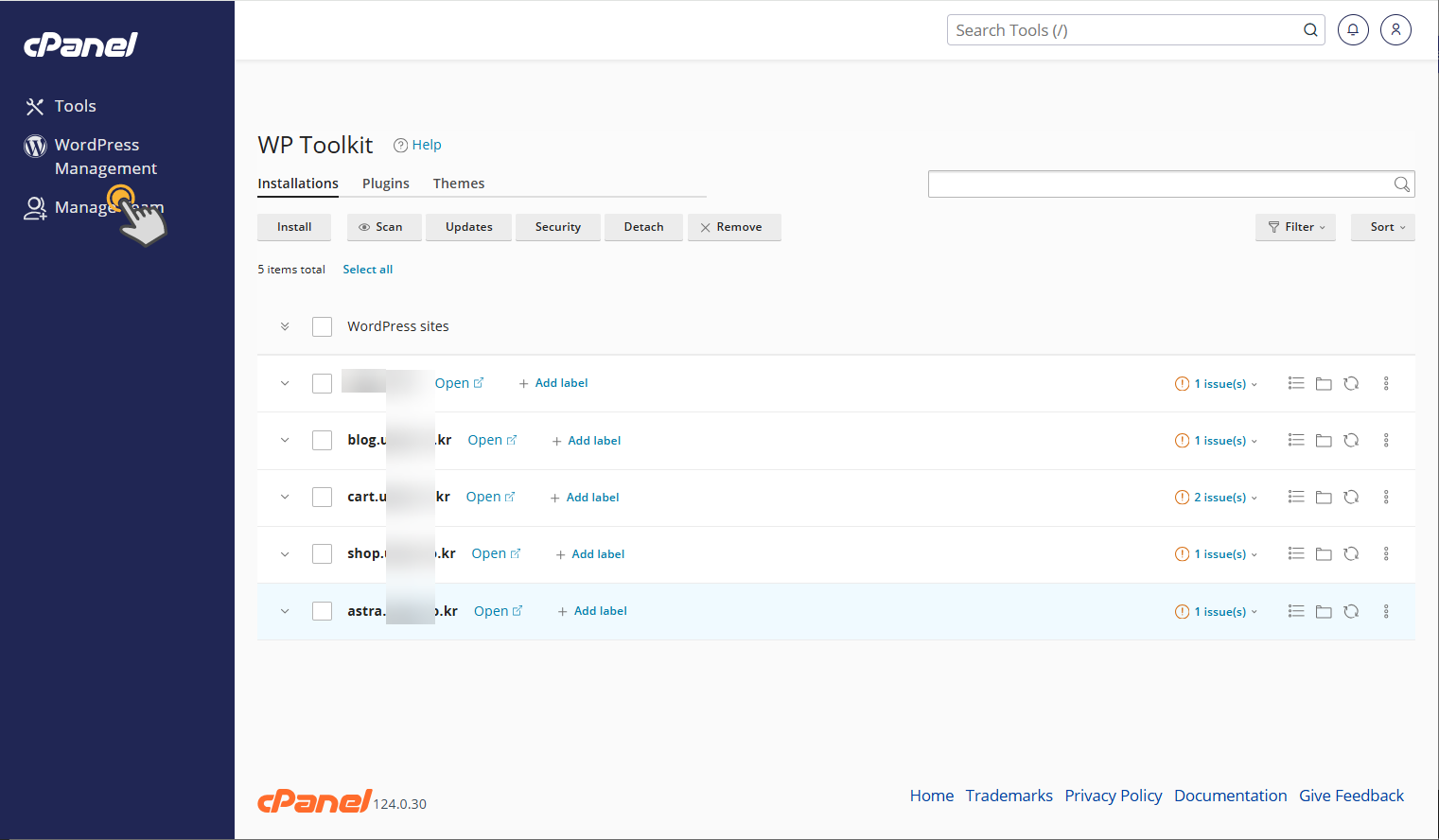The height and width of the screenshot is (840, 1439).
Task: Open file manager folder icon for blog site
Action: pyautogui.click(x=1324, y=441)
